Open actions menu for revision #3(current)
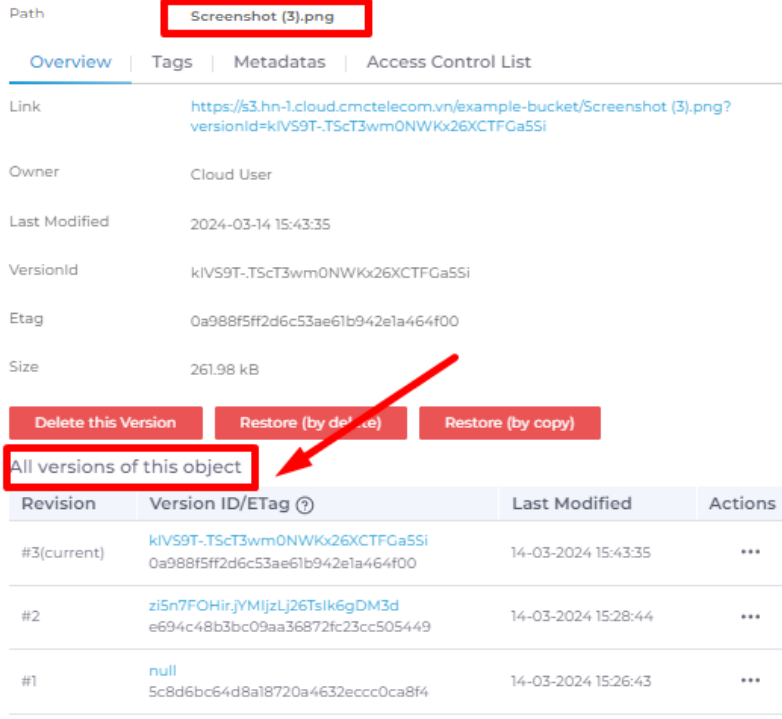The image size is (782, 719). [x=750, y=552]
